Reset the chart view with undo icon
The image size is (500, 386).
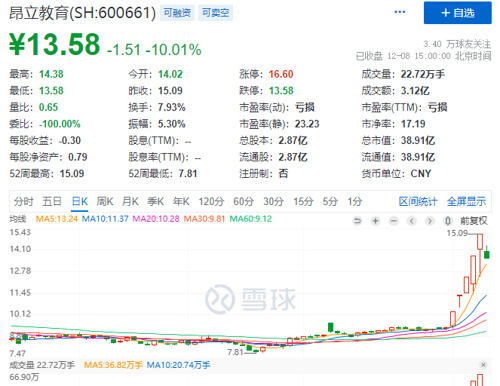pos(357,221)
